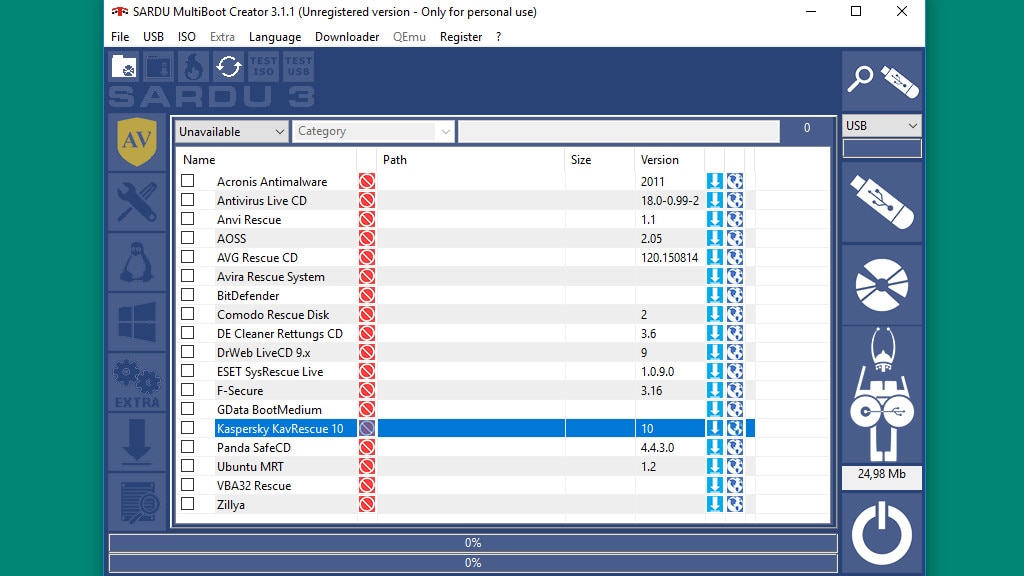The width and height of the screenshot is (1024, 576).
Task: Open the Linux penguin category
Action: (x=136, y=262)
